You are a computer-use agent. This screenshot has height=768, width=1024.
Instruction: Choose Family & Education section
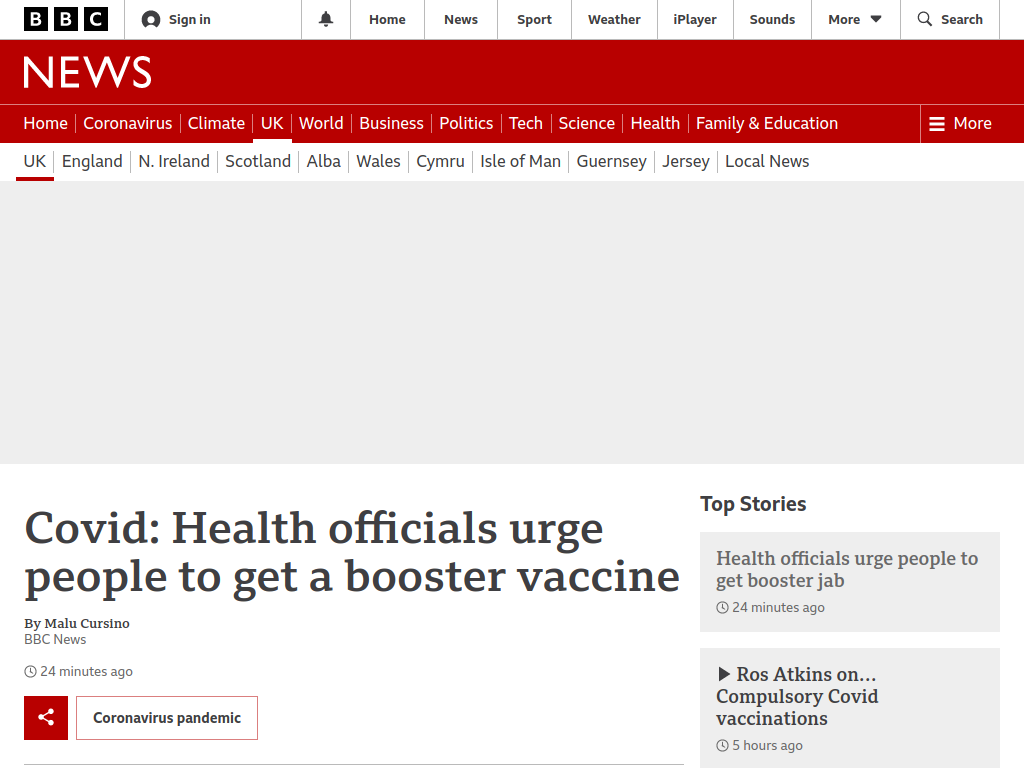pos(767,123)
